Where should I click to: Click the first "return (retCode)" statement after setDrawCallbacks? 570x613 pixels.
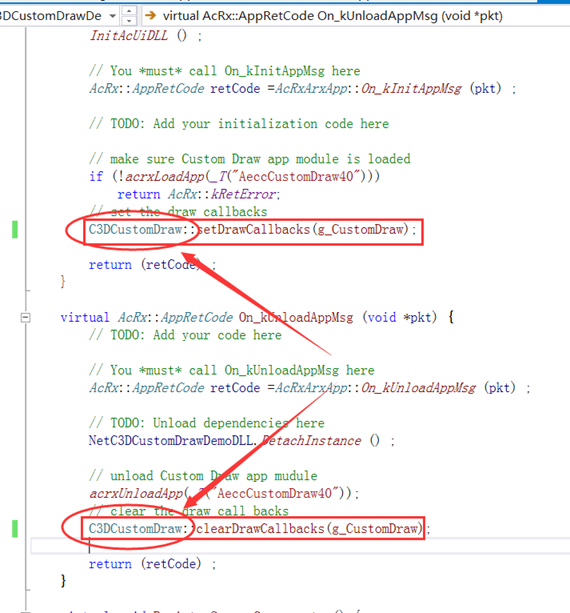(152, 265)
